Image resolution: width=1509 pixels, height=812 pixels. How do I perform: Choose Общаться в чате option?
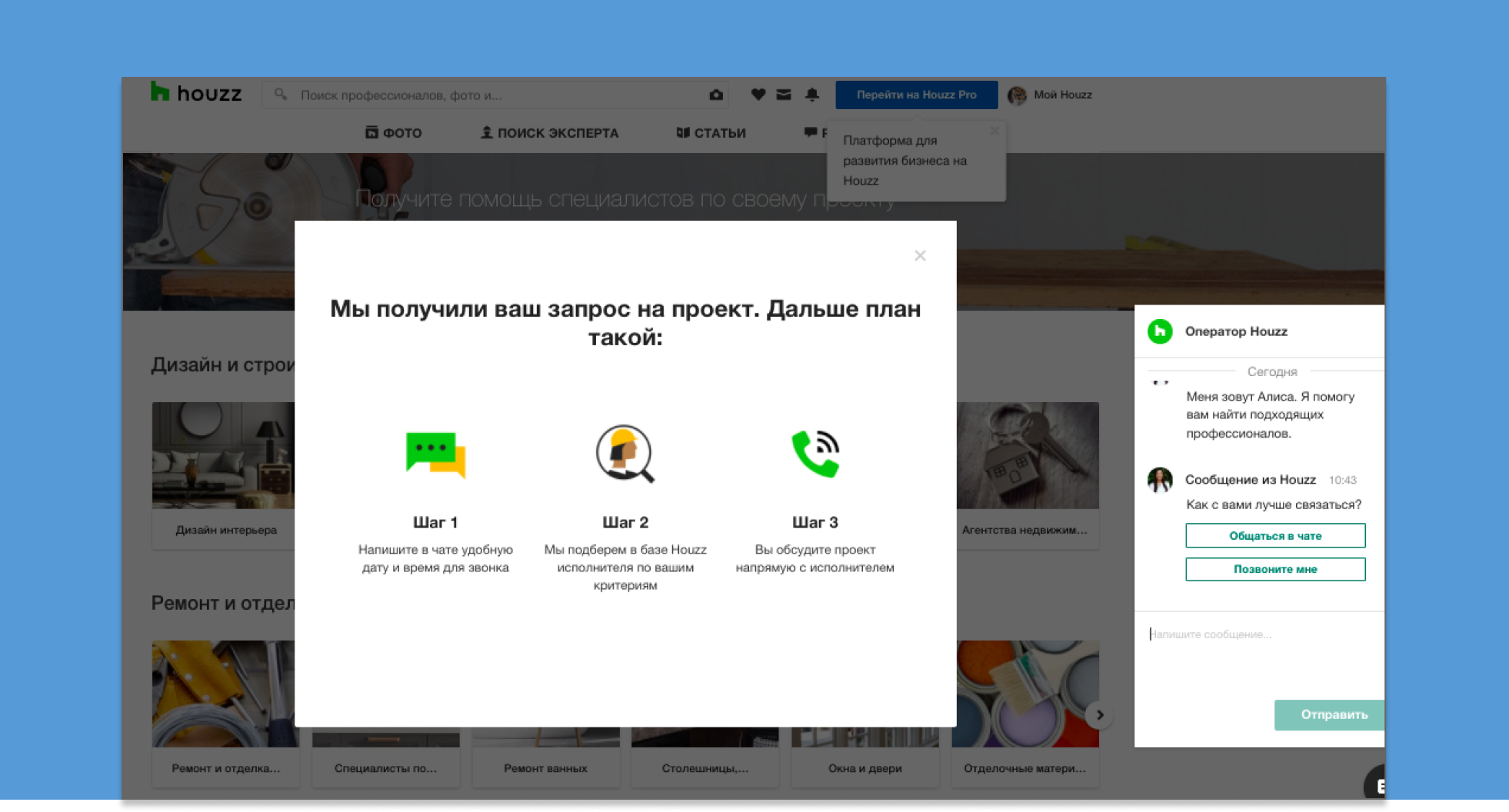[1275, 536]
